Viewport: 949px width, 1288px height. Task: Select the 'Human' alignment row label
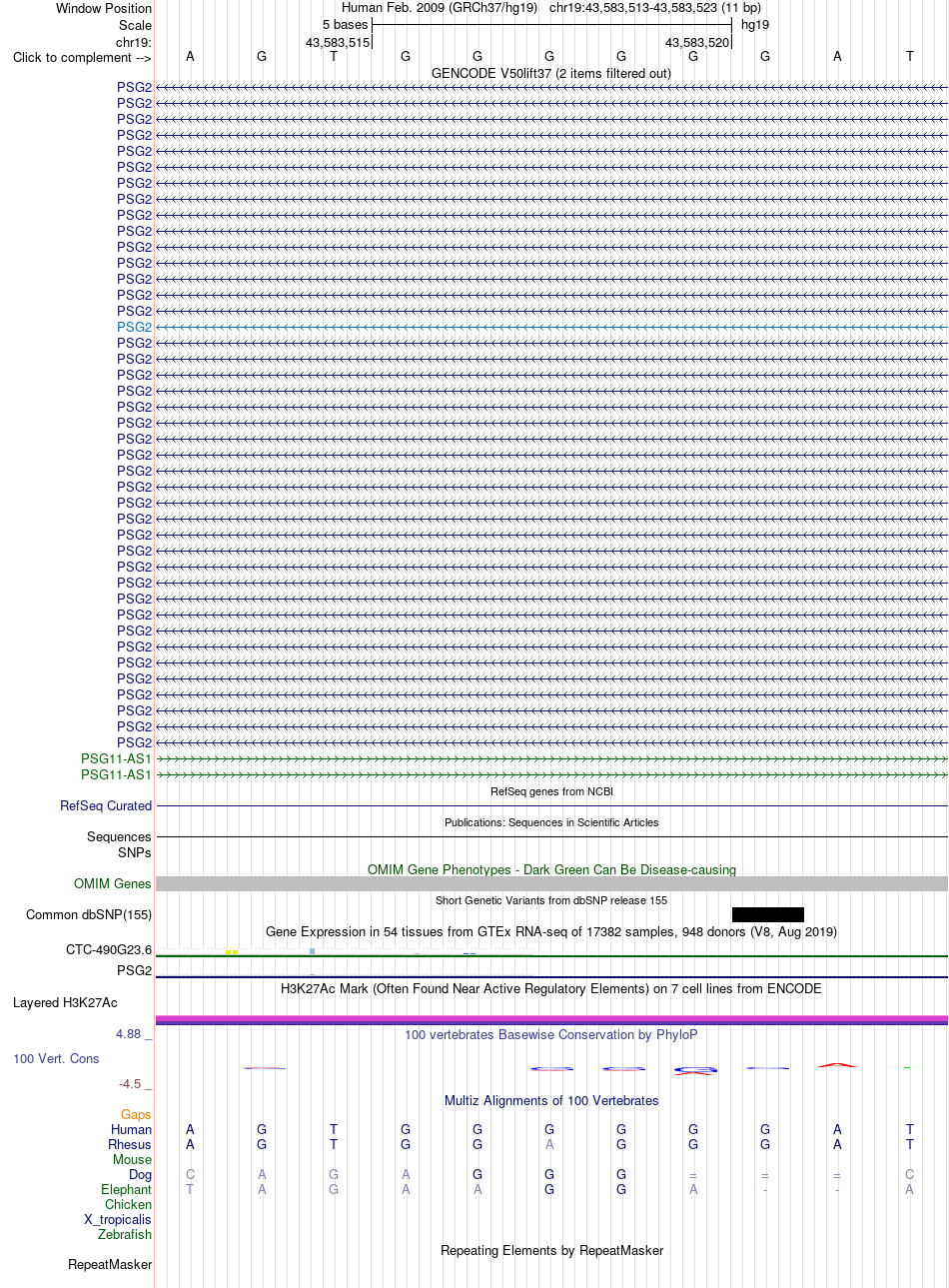pos(132,1129)
